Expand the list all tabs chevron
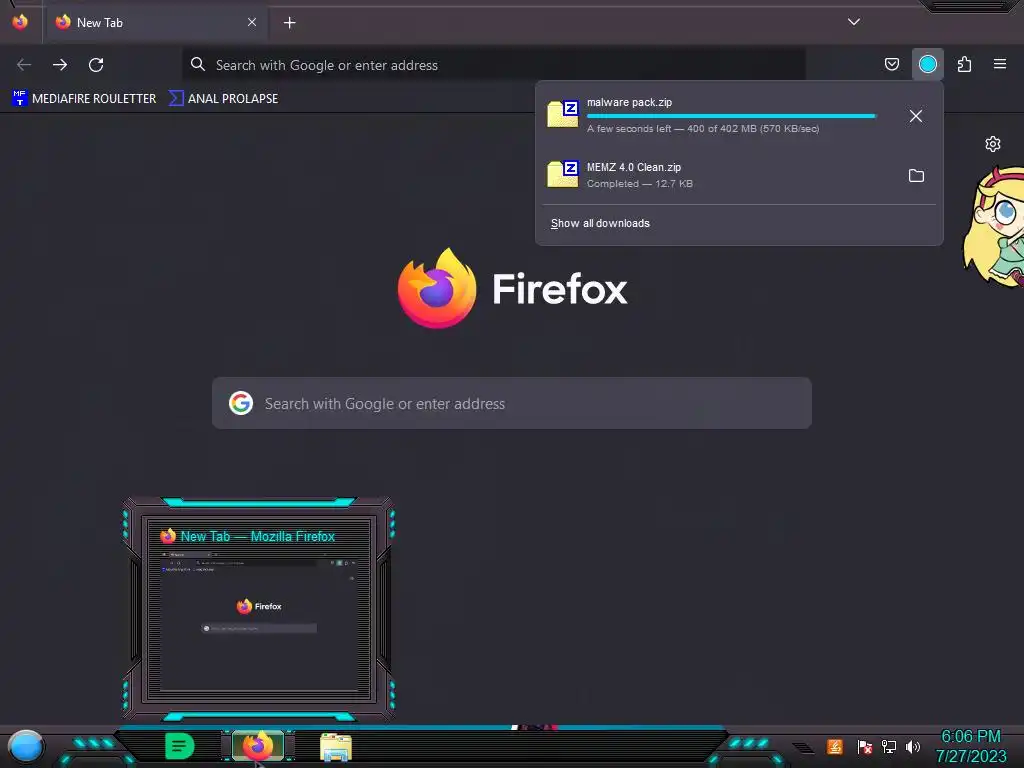1024x768 pixels. point(854,22)
